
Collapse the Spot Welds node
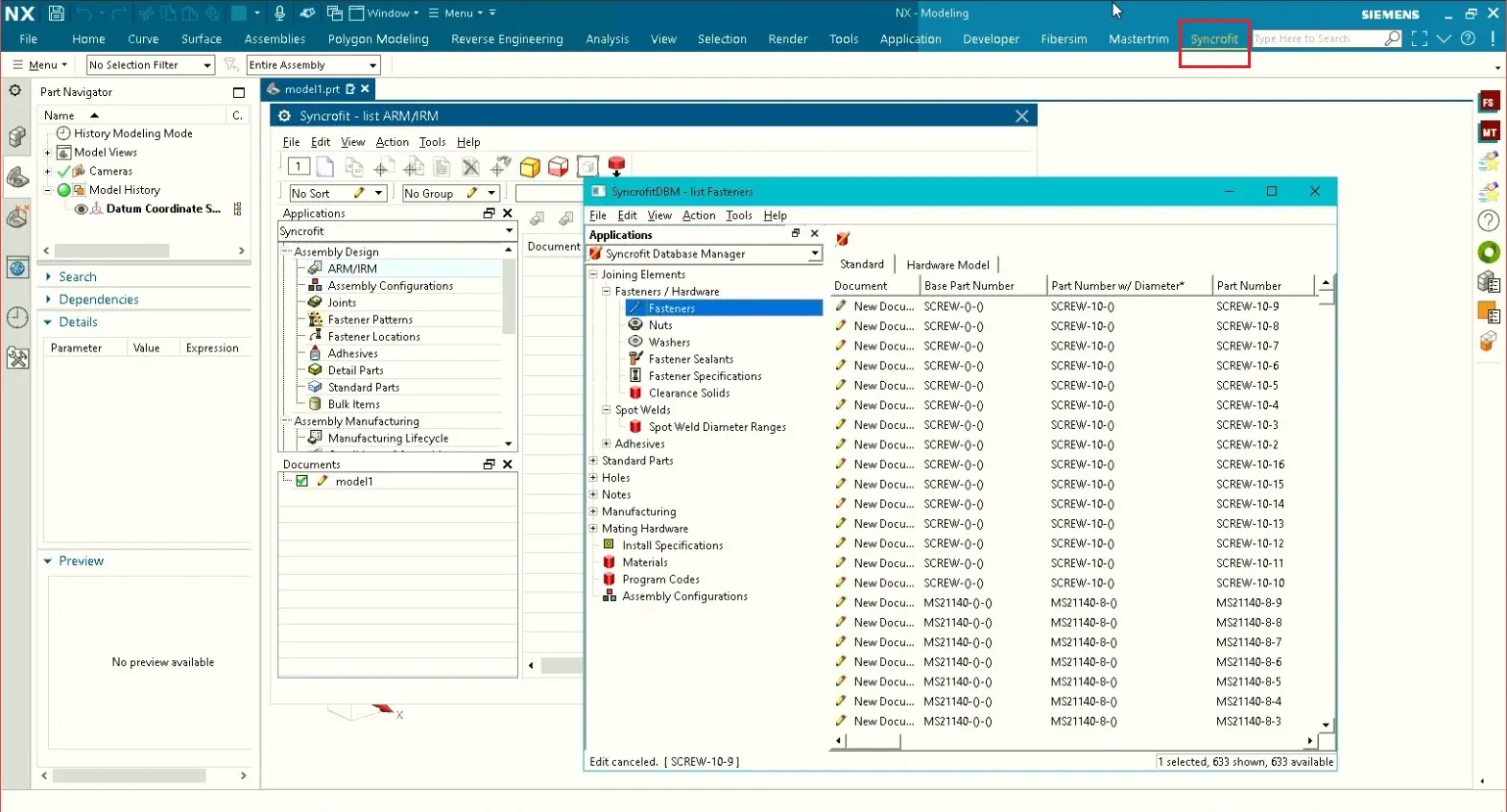[x=606, y=410]
